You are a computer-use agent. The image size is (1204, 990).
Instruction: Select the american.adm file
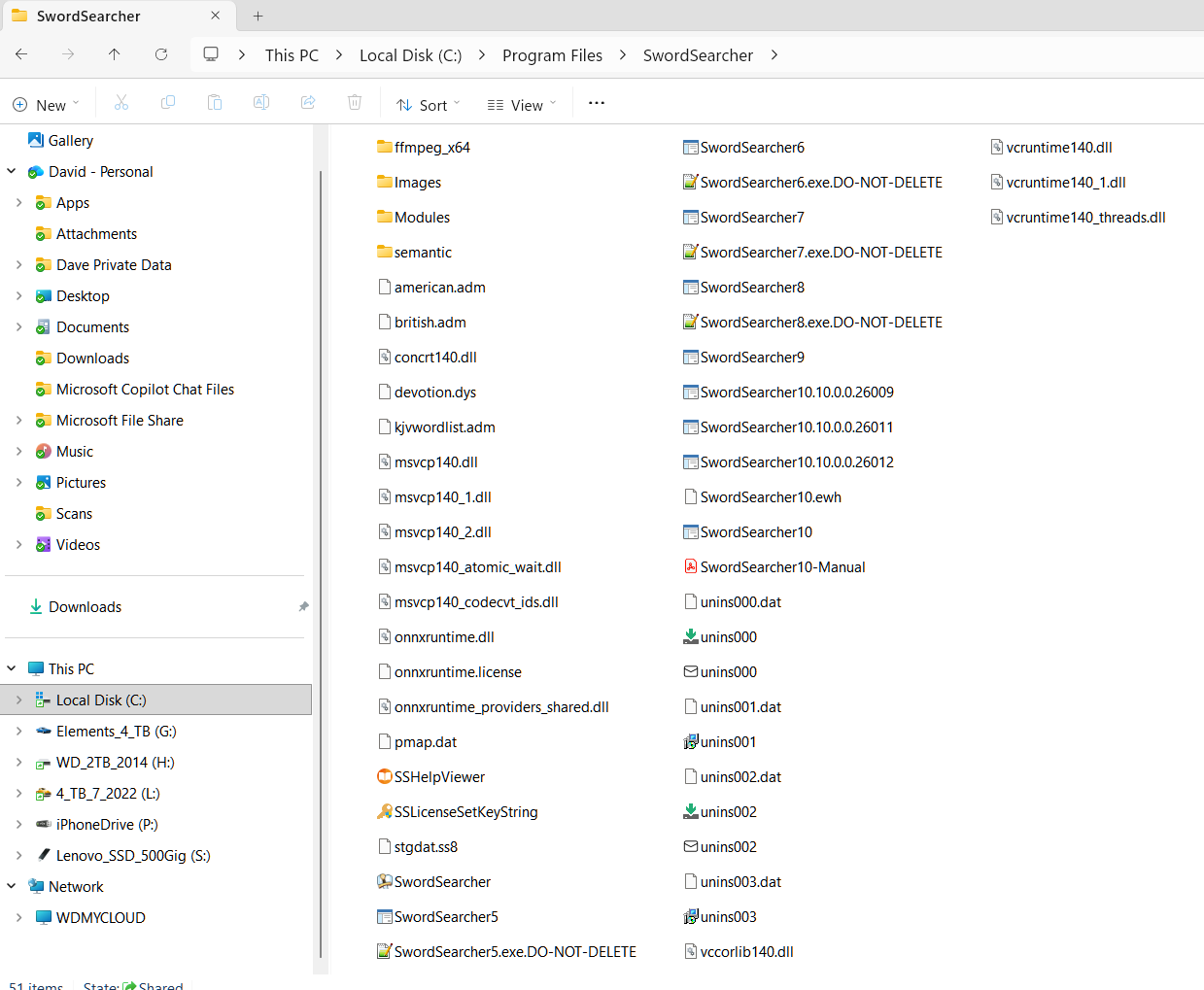[439, 287]
